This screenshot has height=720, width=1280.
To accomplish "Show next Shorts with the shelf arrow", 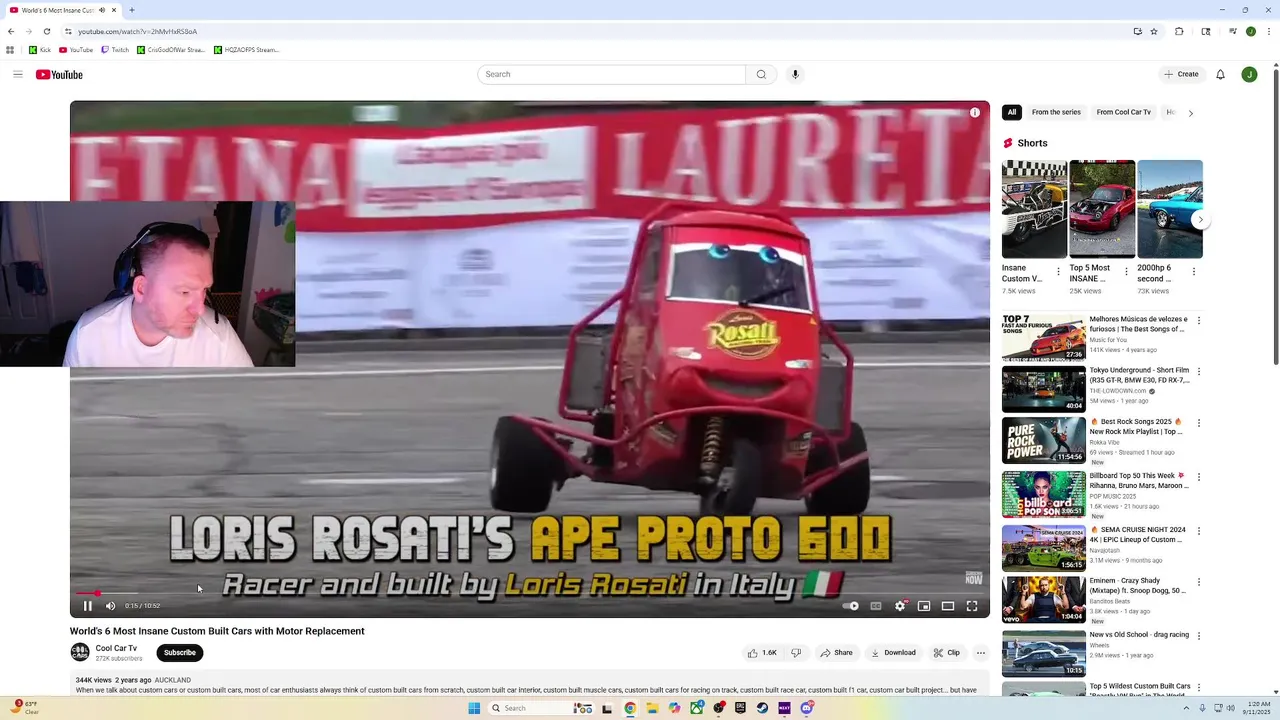I will pos(1200,220).
